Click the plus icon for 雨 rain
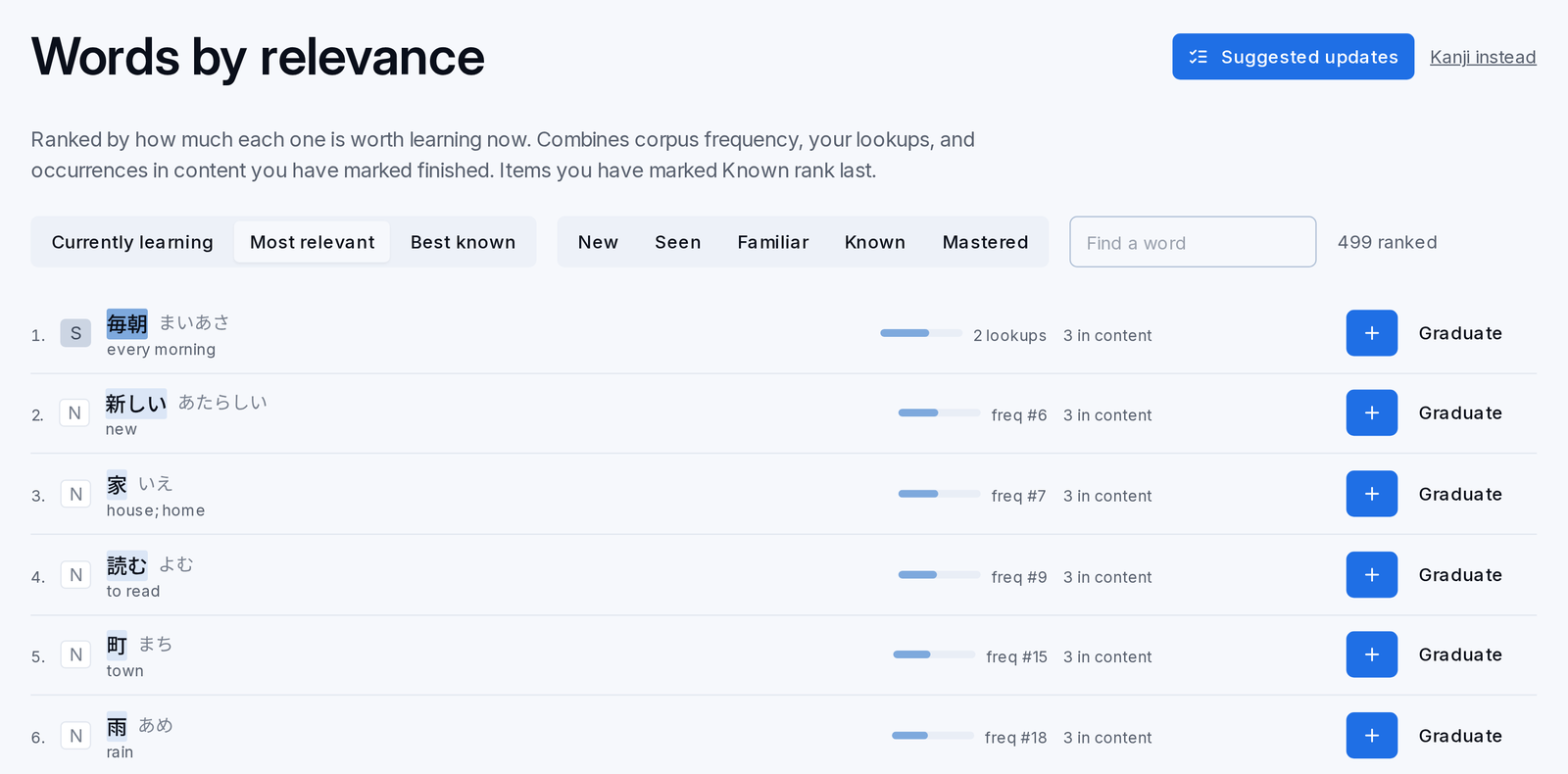The image size is (1568, 774). [1371, 735]
